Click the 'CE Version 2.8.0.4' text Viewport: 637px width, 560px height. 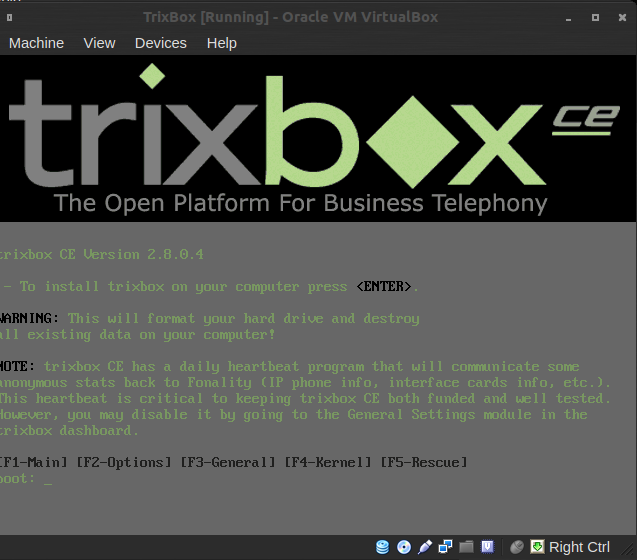point(131,254)
